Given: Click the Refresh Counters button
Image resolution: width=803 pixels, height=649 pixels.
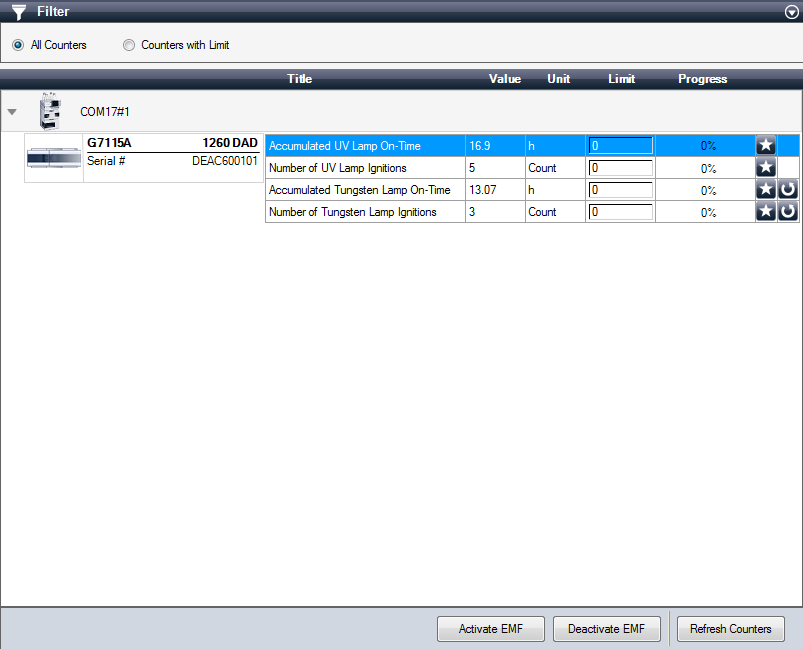Looking at the screenshot, I should click(730, 629).
